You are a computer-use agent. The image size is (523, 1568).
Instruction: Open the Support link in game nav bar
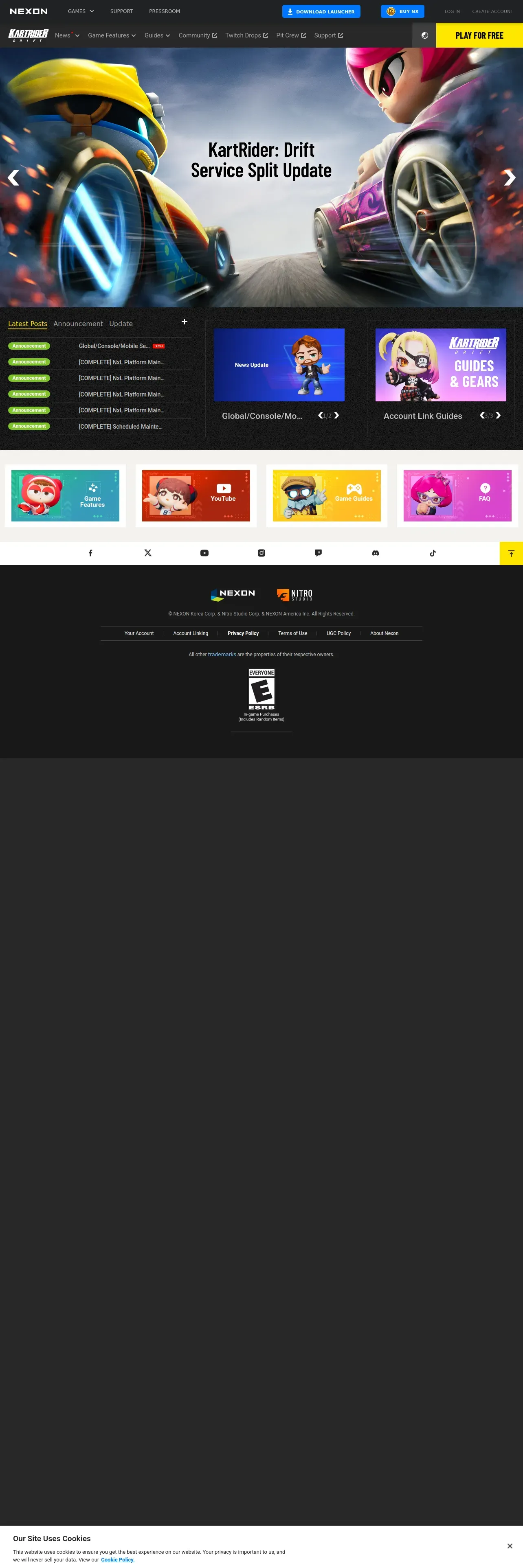click(x=329, y=35)
